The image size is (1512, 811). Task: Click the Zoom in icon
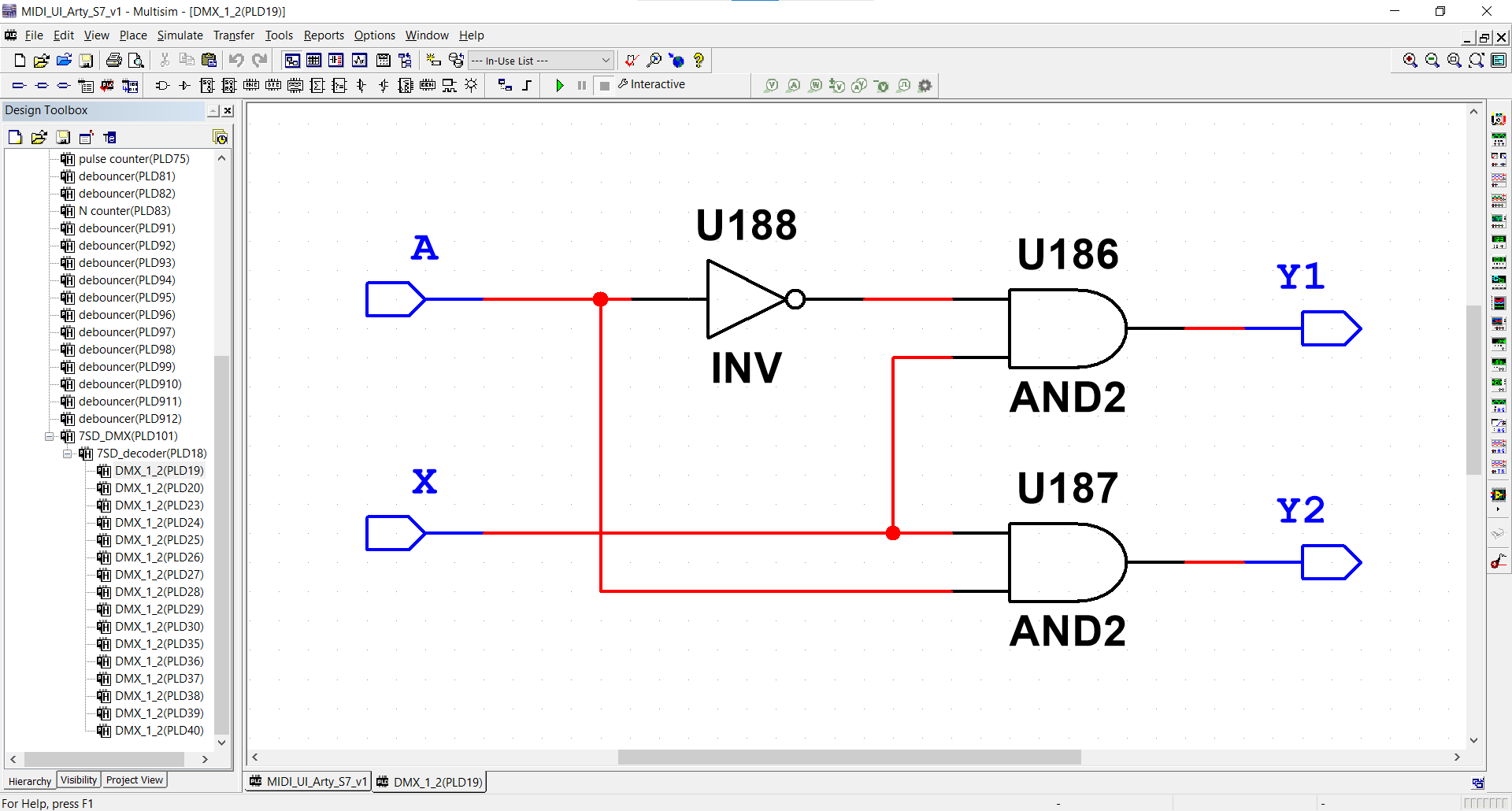[1410, 61]
